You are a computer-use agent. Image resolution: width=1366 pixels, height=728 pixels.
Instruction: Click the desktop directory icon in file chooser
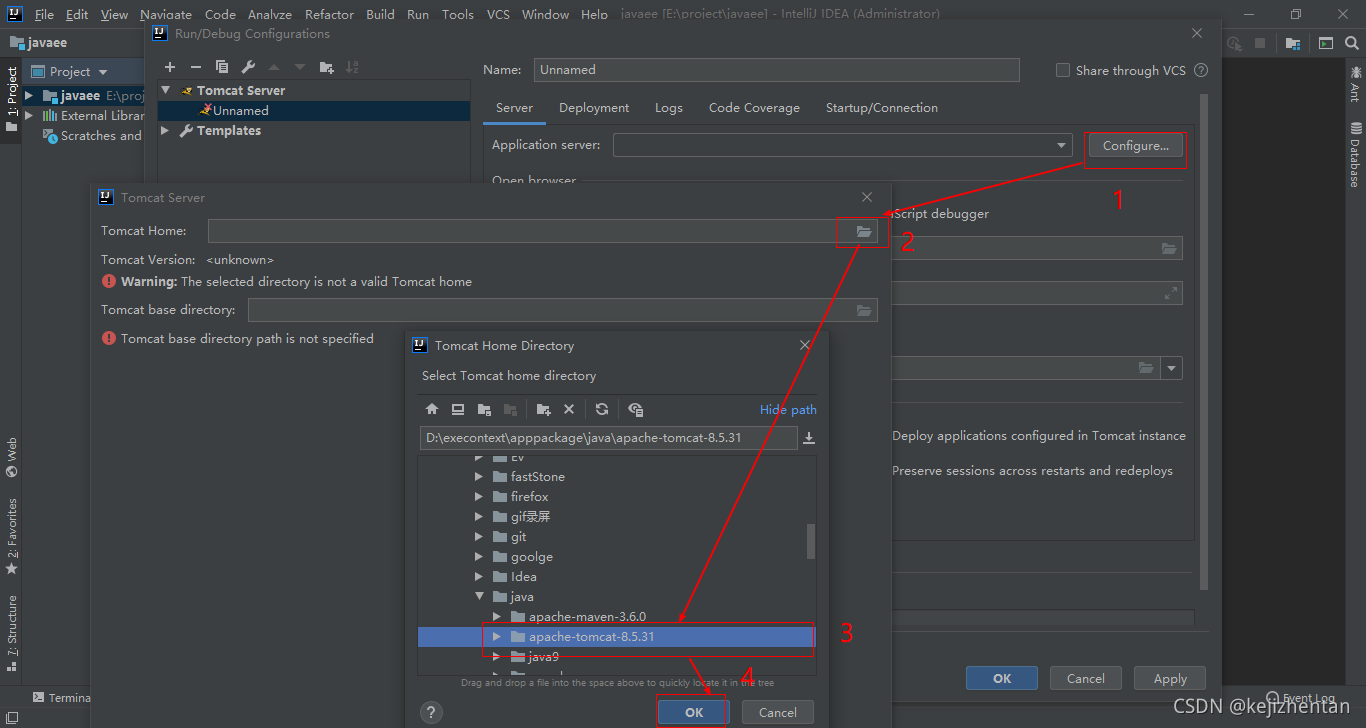point(458,409)
